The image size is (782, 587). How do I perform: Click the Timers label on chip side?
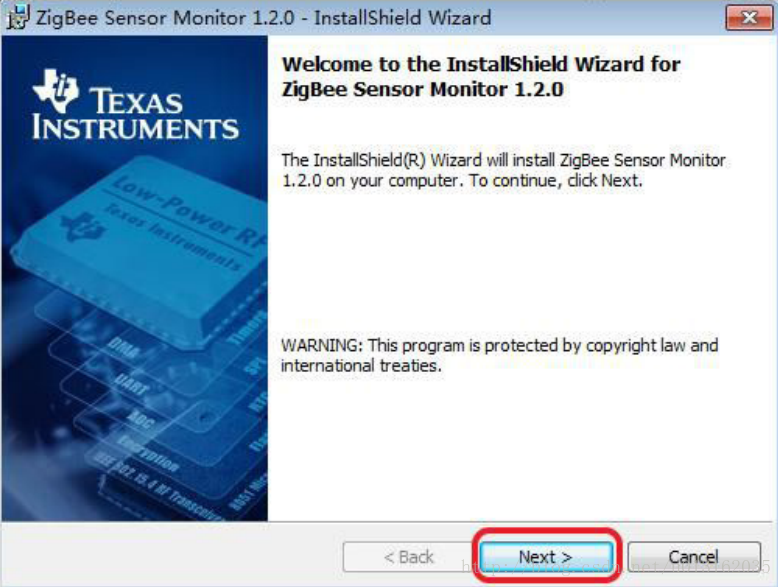coord(248,327)
